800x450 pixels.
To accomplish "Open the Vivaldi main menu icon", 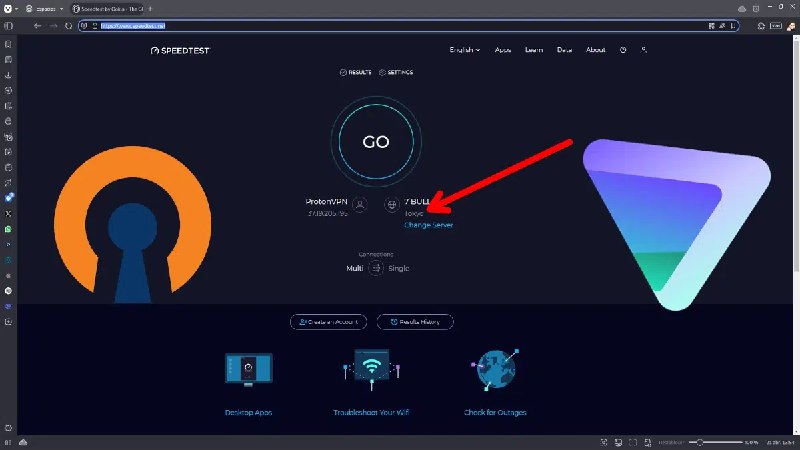I will click(x=8, y=9).
